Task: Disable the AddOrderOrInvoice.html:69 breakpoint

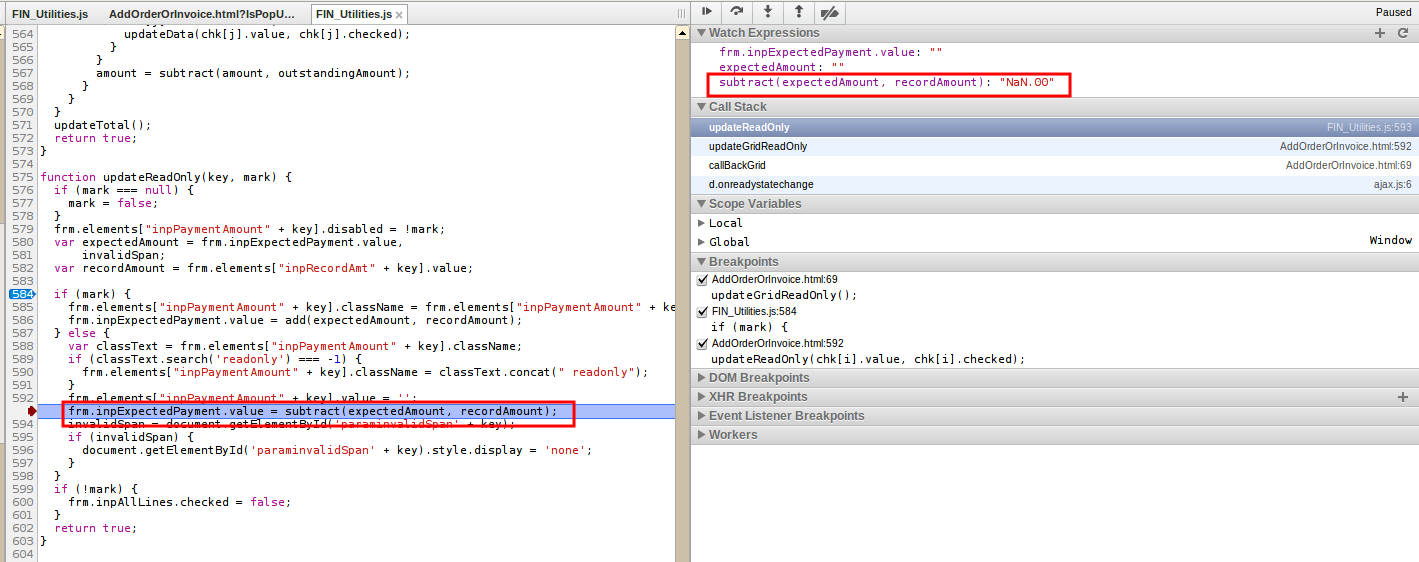Action: pos(702,279)
